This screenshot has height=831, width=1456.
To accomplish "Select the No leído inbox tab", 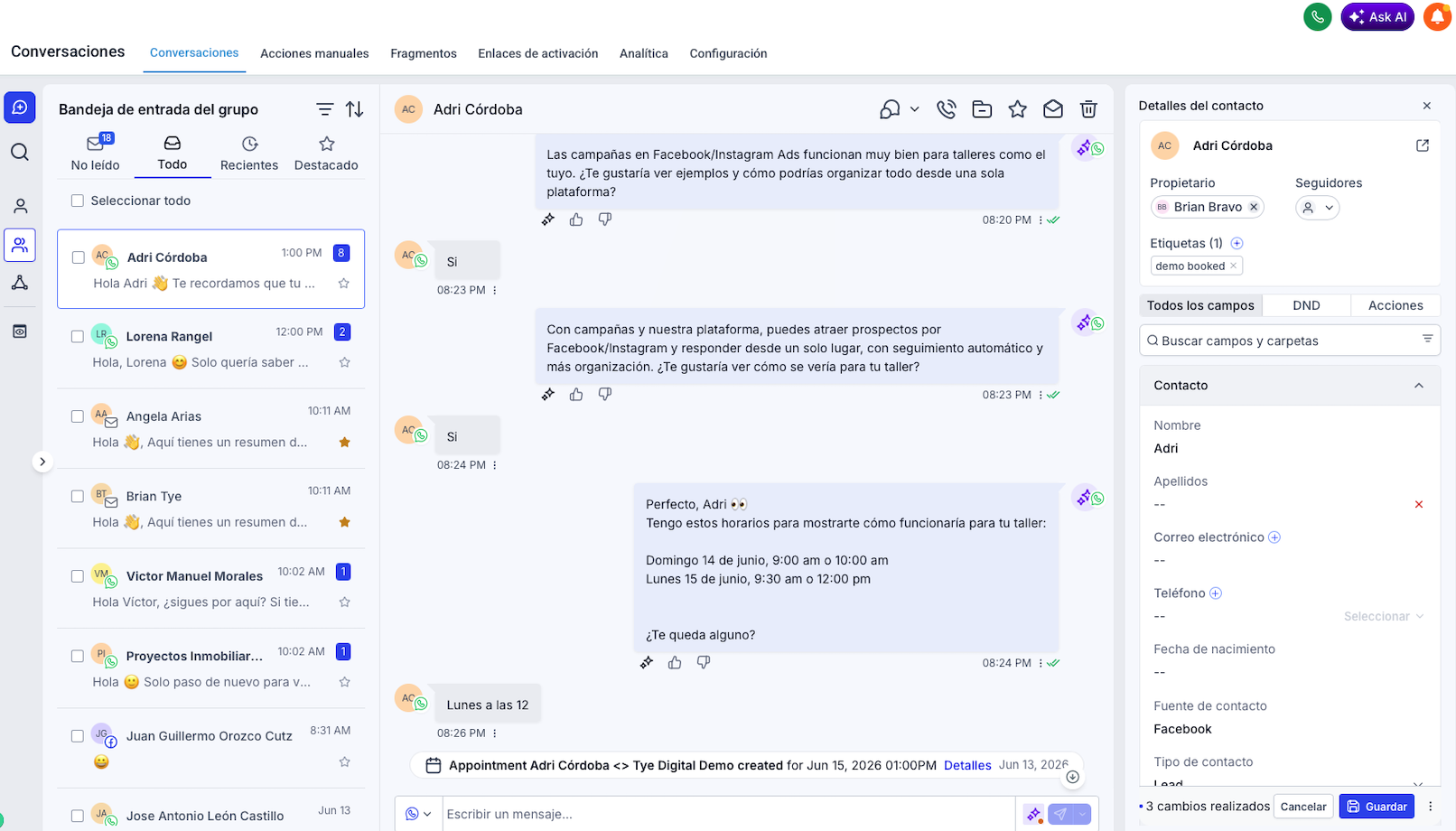I will pyautogui.click(x=96, y=154).
